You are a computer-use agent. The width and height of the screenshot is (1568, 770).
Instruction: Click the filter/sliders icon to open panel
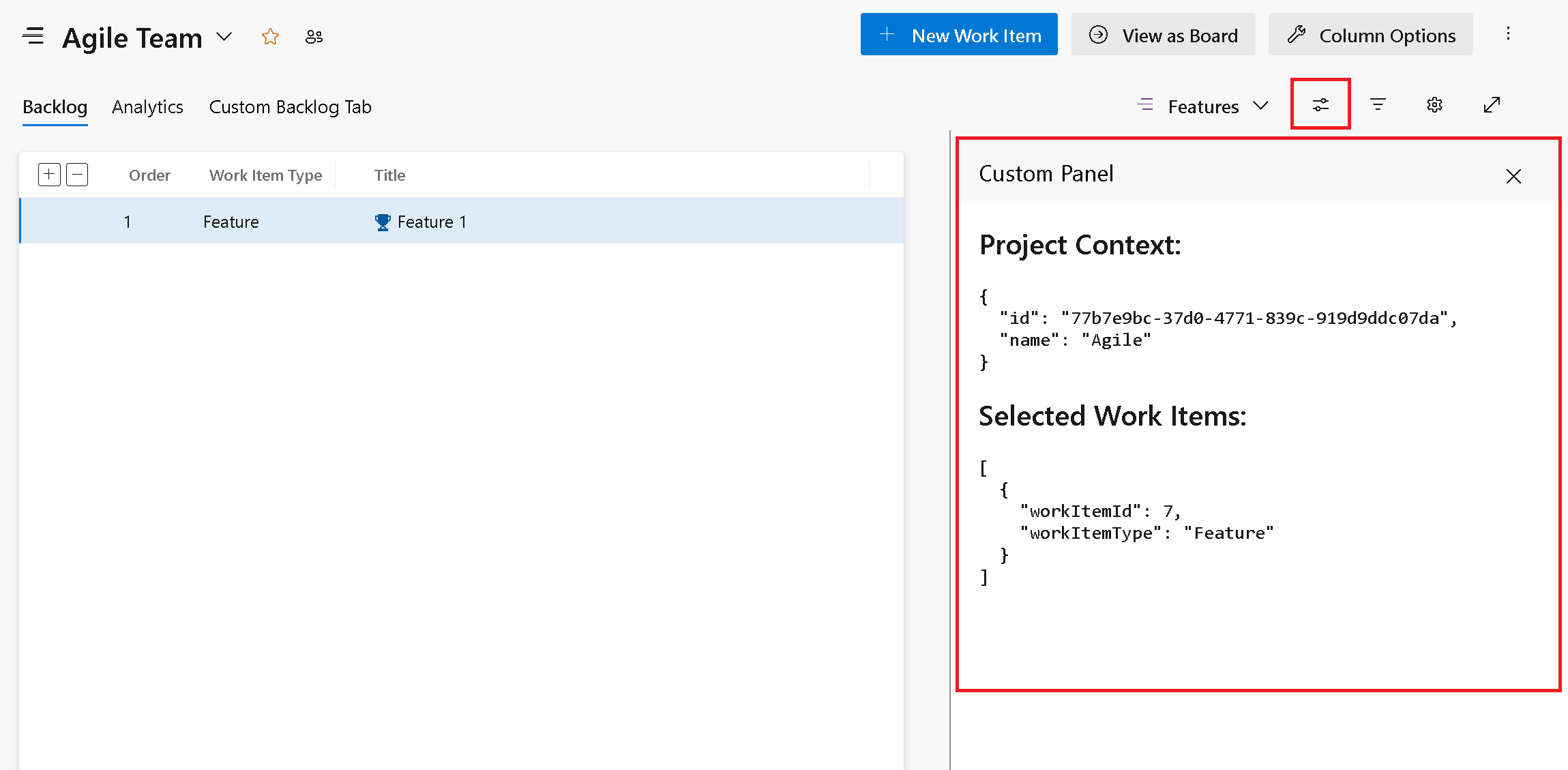tap(1321, 104)
